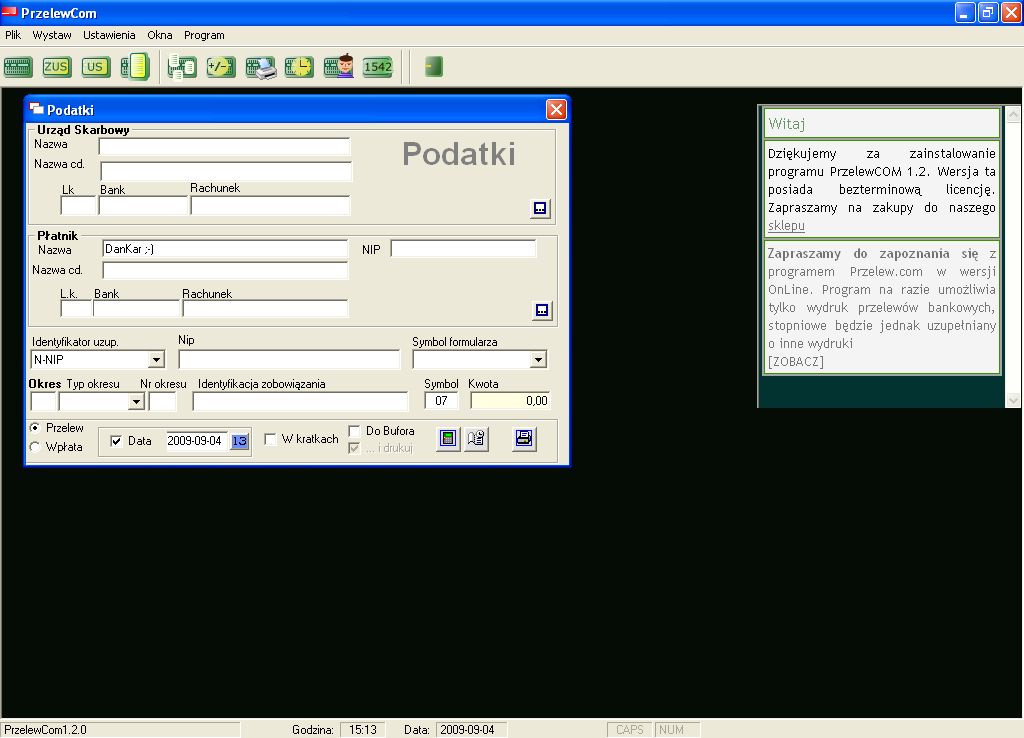The width and height of the screenshot is (1024, 738).
Task: Click the grayed i drukuj checkbox
Action: point(355,448)
